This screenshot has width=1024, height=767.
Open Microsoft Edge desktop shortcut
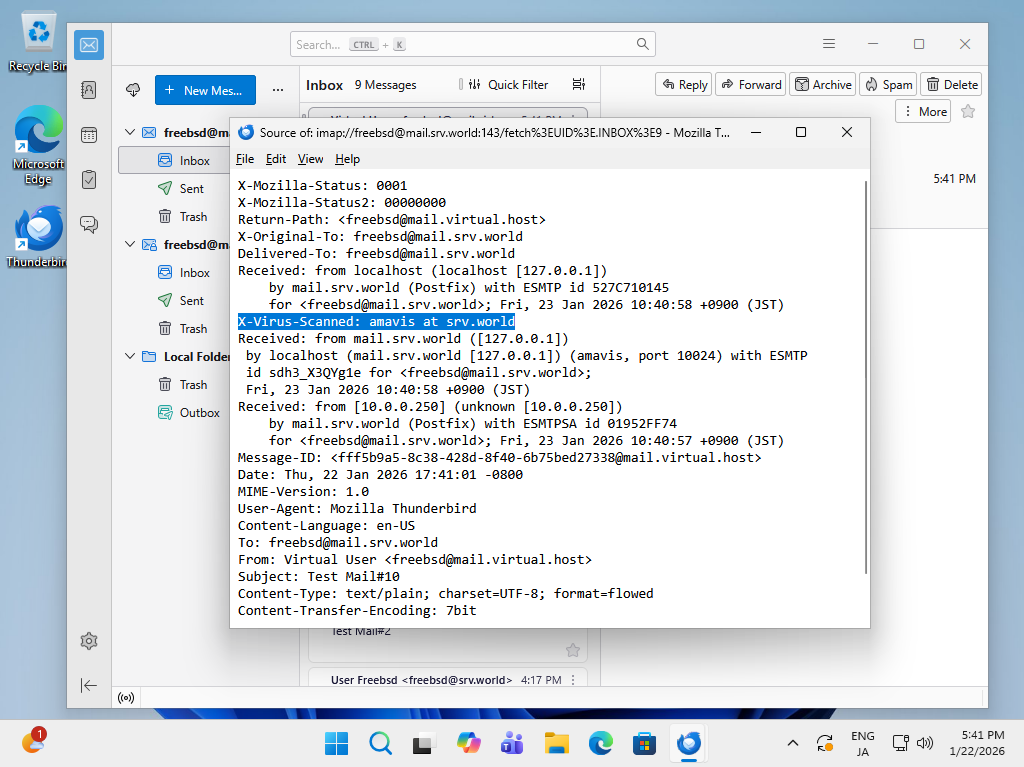[38, 146]
